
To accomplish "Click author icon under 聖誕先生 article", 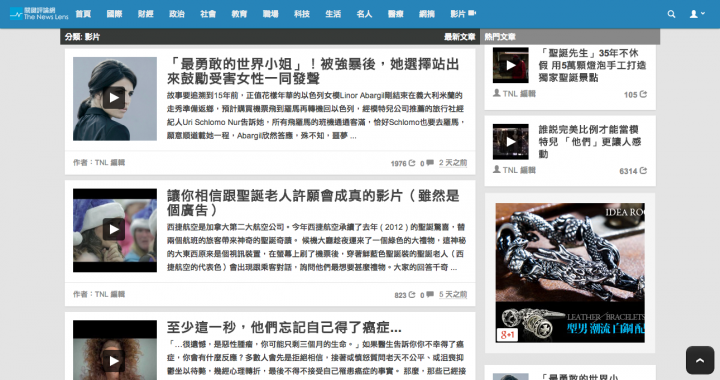I will click(496, 93).
